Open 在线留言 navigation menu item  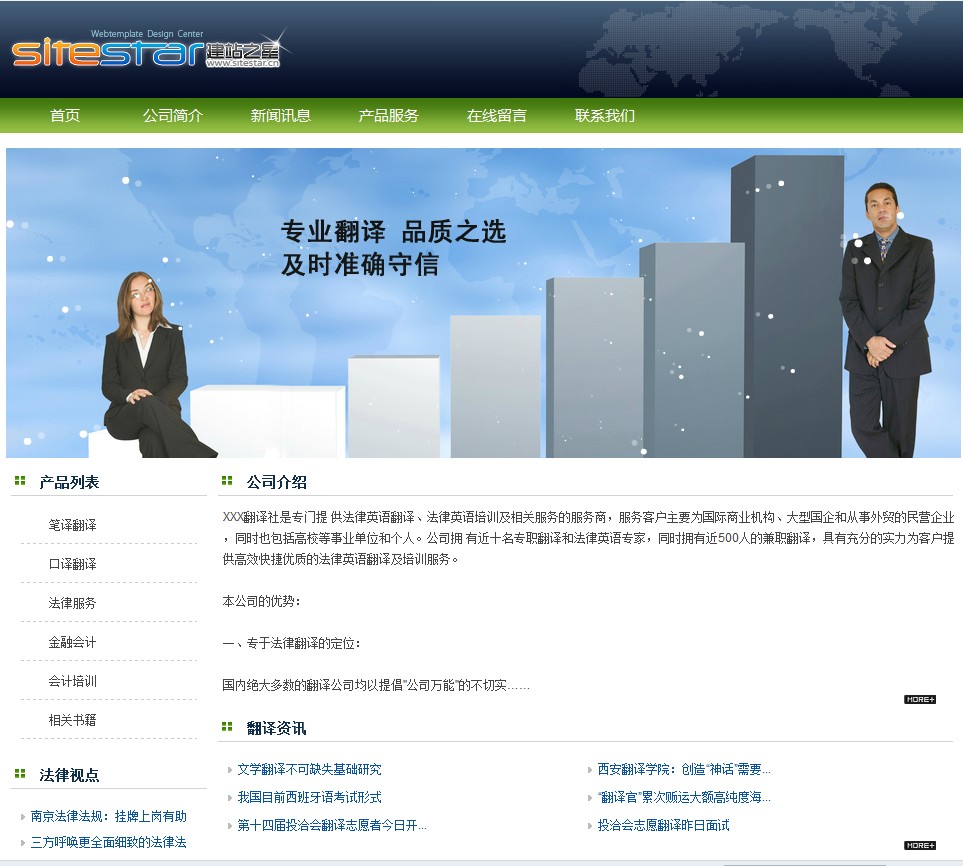497,116
